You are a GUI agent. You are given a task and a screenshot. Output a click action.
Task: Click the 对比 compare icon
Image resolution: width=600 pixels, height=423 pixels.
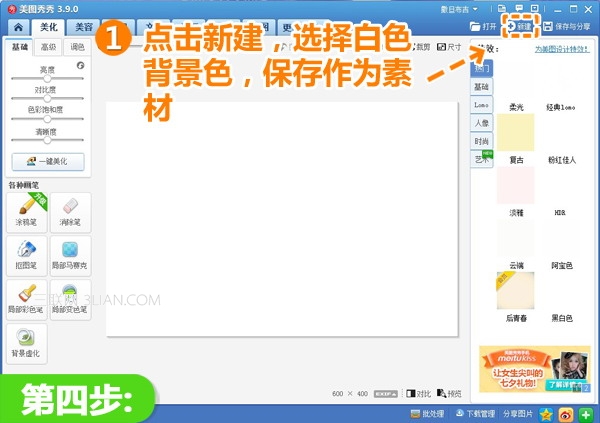[x=411, y=394]
